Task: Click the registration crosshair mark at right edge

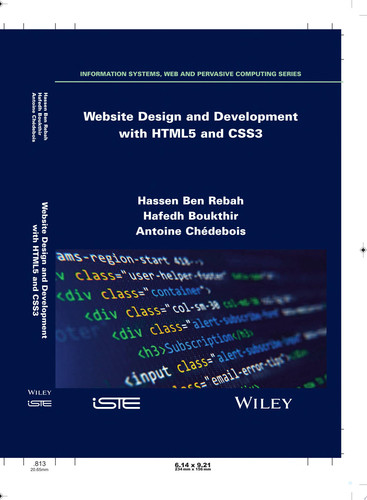Action: [x=363, y=250]
